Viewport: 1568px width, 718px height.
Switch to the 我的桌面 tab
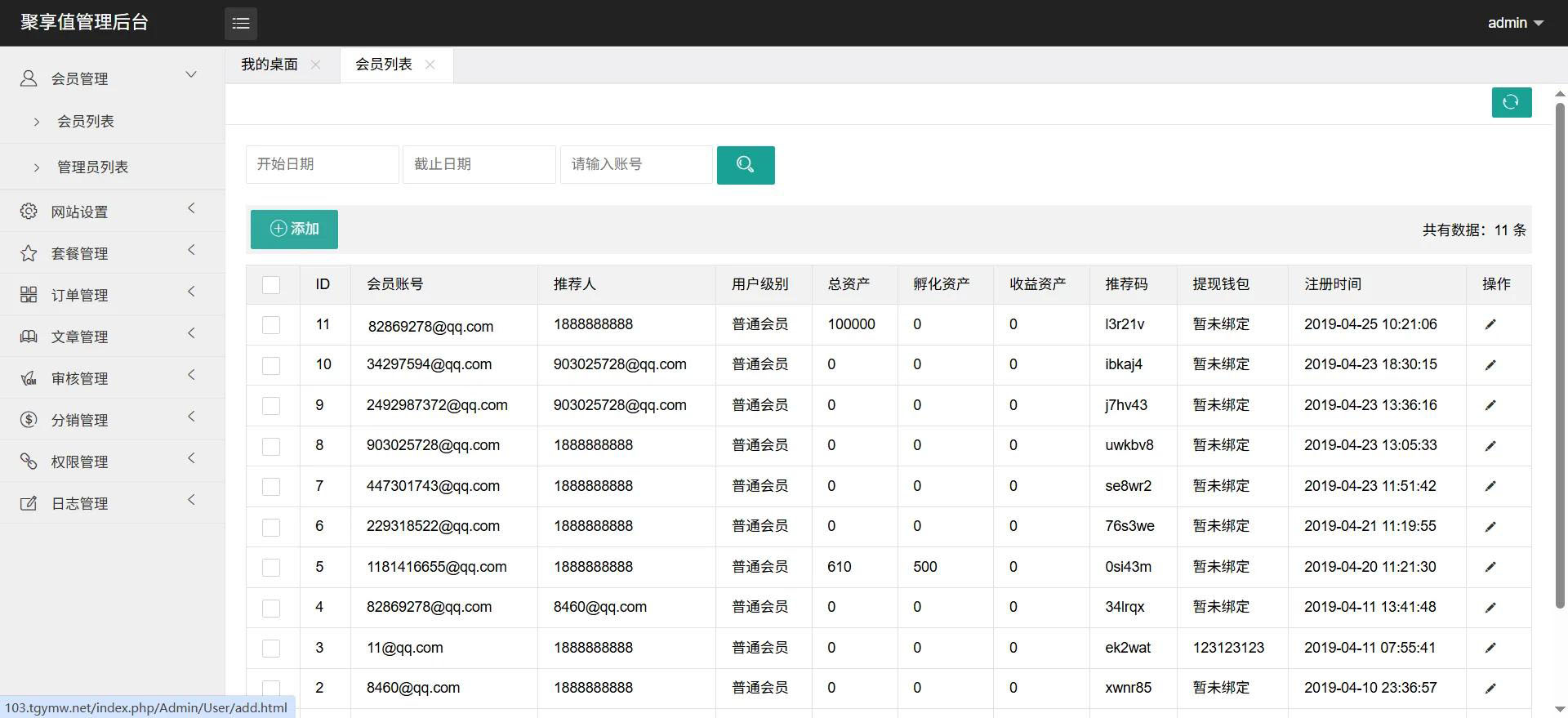pos(269,65)
